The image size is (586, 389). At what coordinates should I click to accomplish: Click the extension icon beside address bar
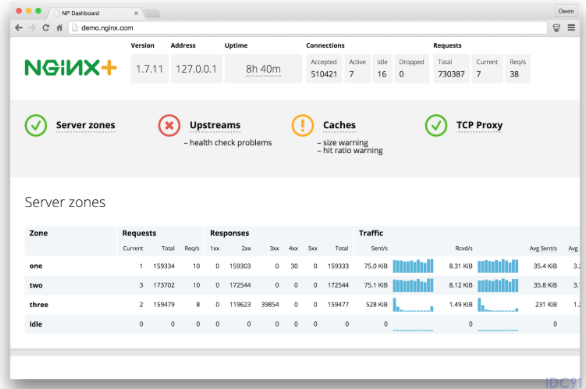pyautogui.click(x=556, y=28)
